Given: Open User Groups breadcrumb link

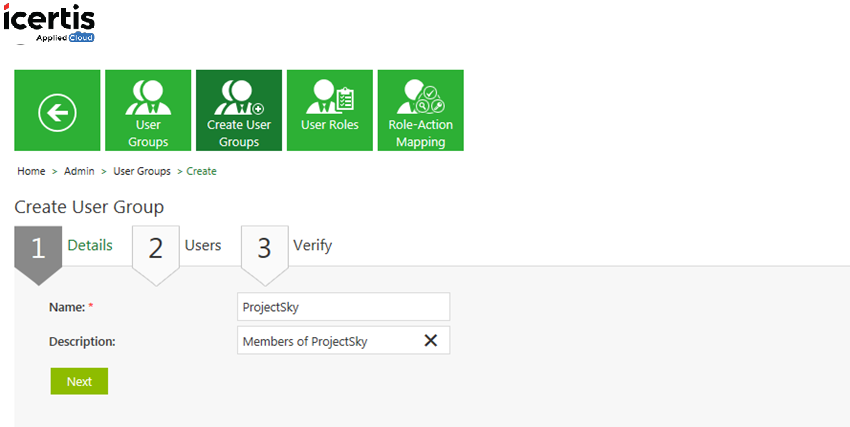Looking at the screenshot, I should [x=142, y=171].
